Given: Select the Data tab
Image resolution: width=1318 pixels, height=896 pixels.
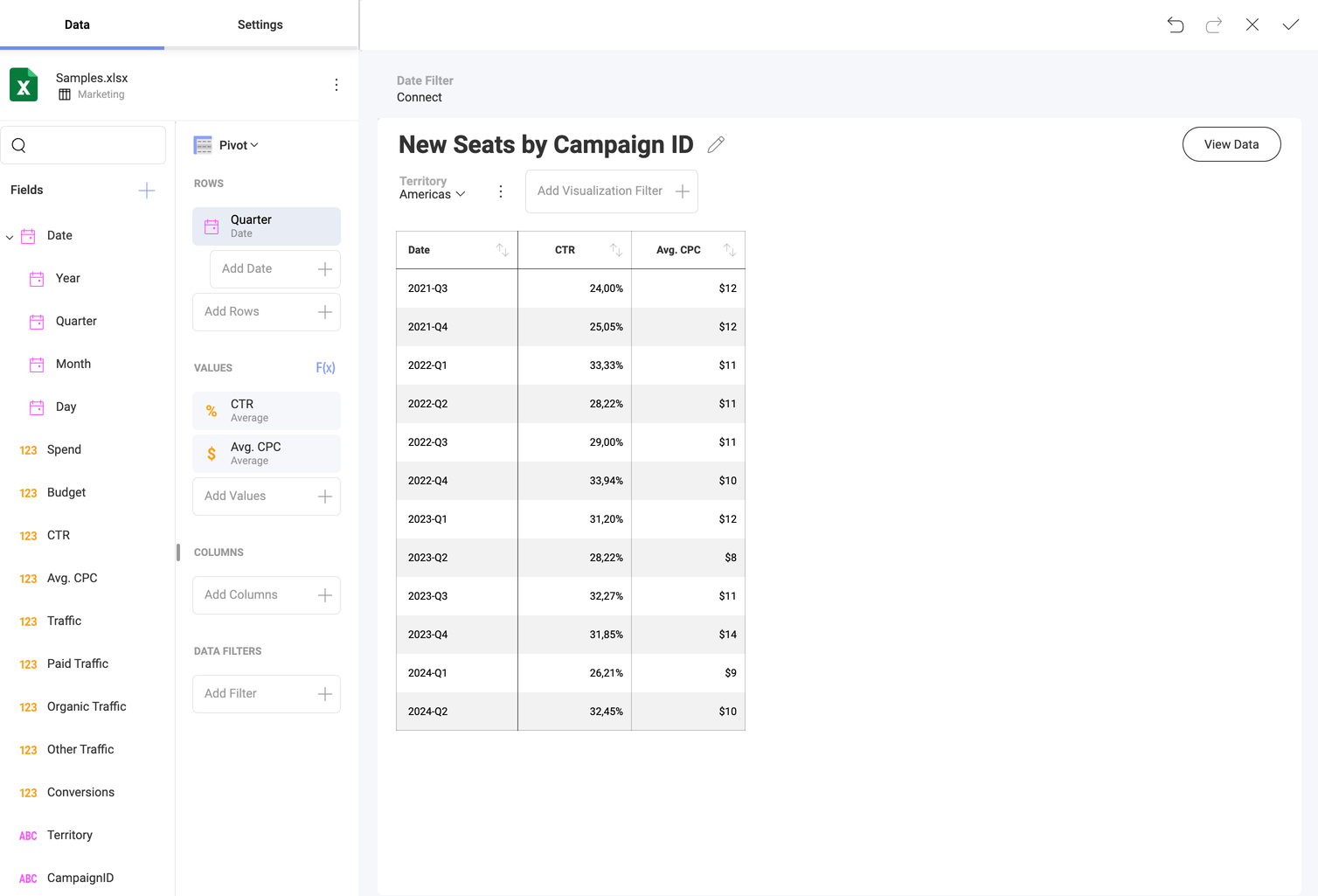Looking at the screenshot, I should tap(77, 24).
